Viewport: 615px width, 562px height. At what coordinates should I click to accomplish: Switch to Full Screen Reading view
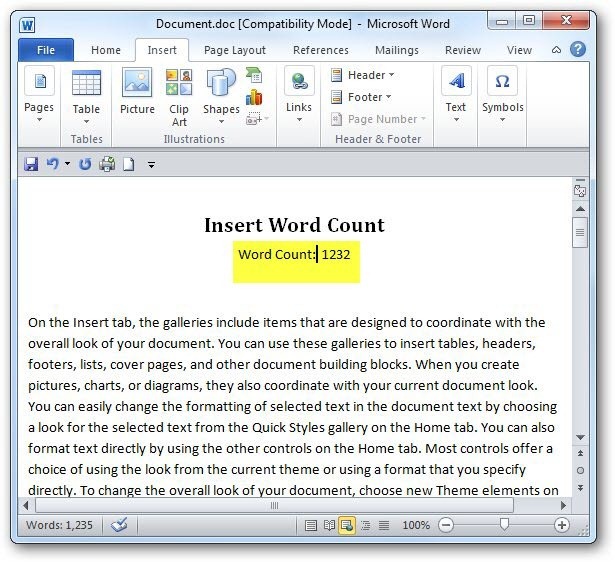point(329,525)
